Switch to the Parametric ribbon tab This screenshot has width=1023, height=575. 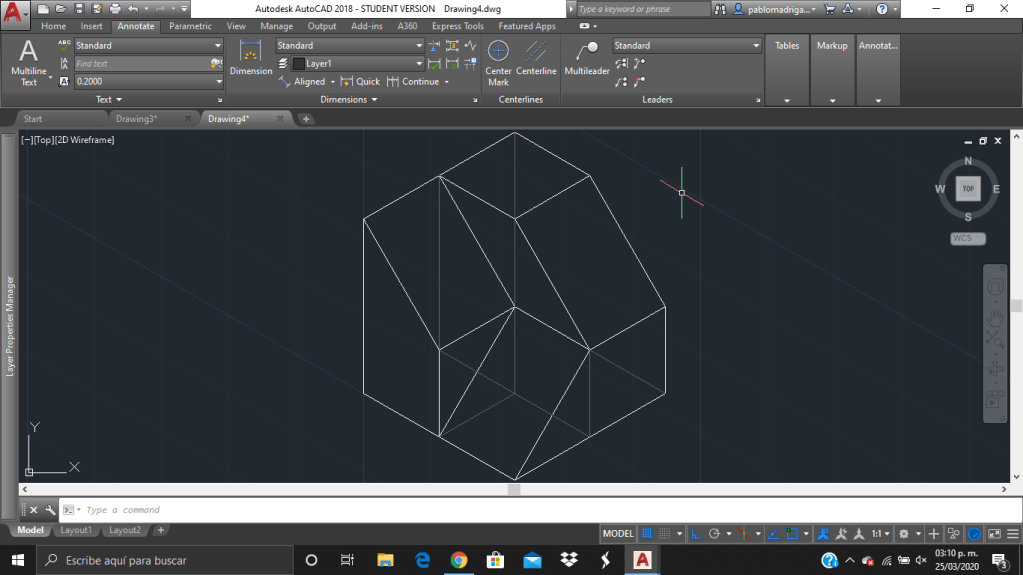(x=190, y=26)
